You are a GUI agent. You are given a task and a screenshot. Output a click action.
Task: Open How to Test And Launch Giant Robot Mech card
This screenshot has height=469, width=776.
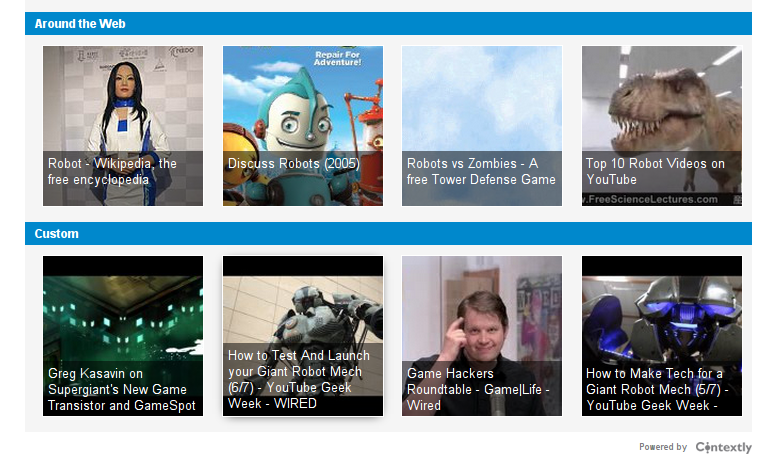[303, 336]
